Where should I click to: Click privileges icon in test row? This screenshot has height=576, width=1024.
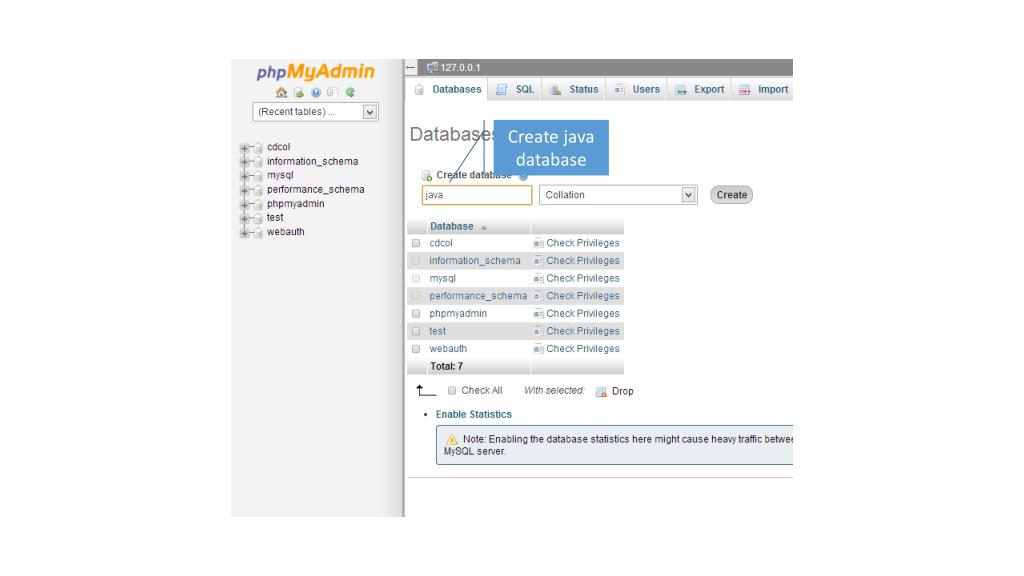pyautogui.click(x=538, y=331)
